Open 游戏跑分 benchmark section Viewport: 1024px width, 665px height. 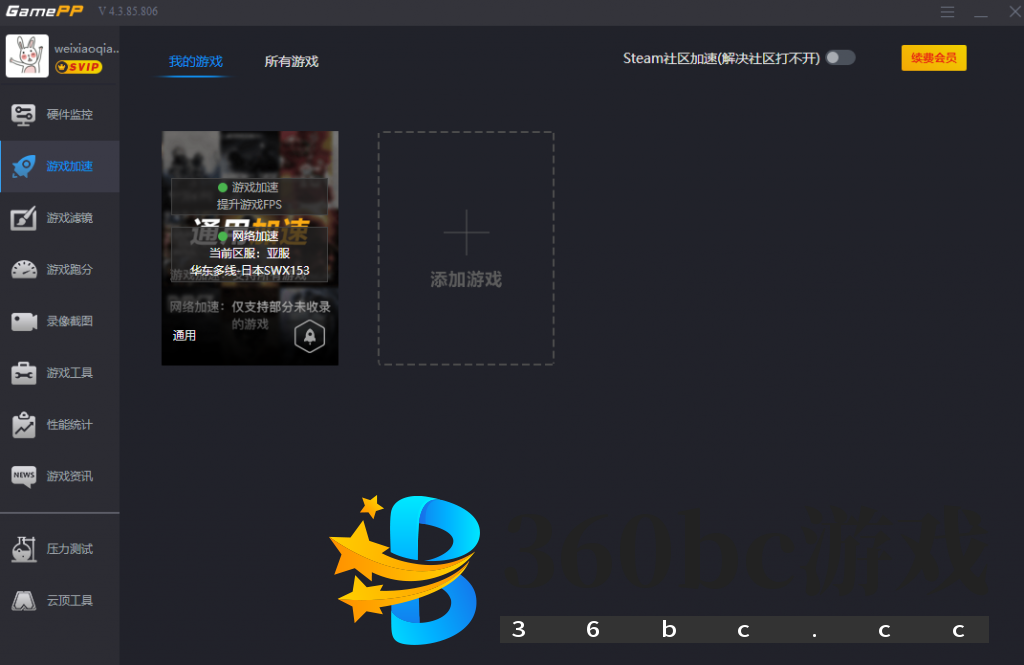(60, 270)
